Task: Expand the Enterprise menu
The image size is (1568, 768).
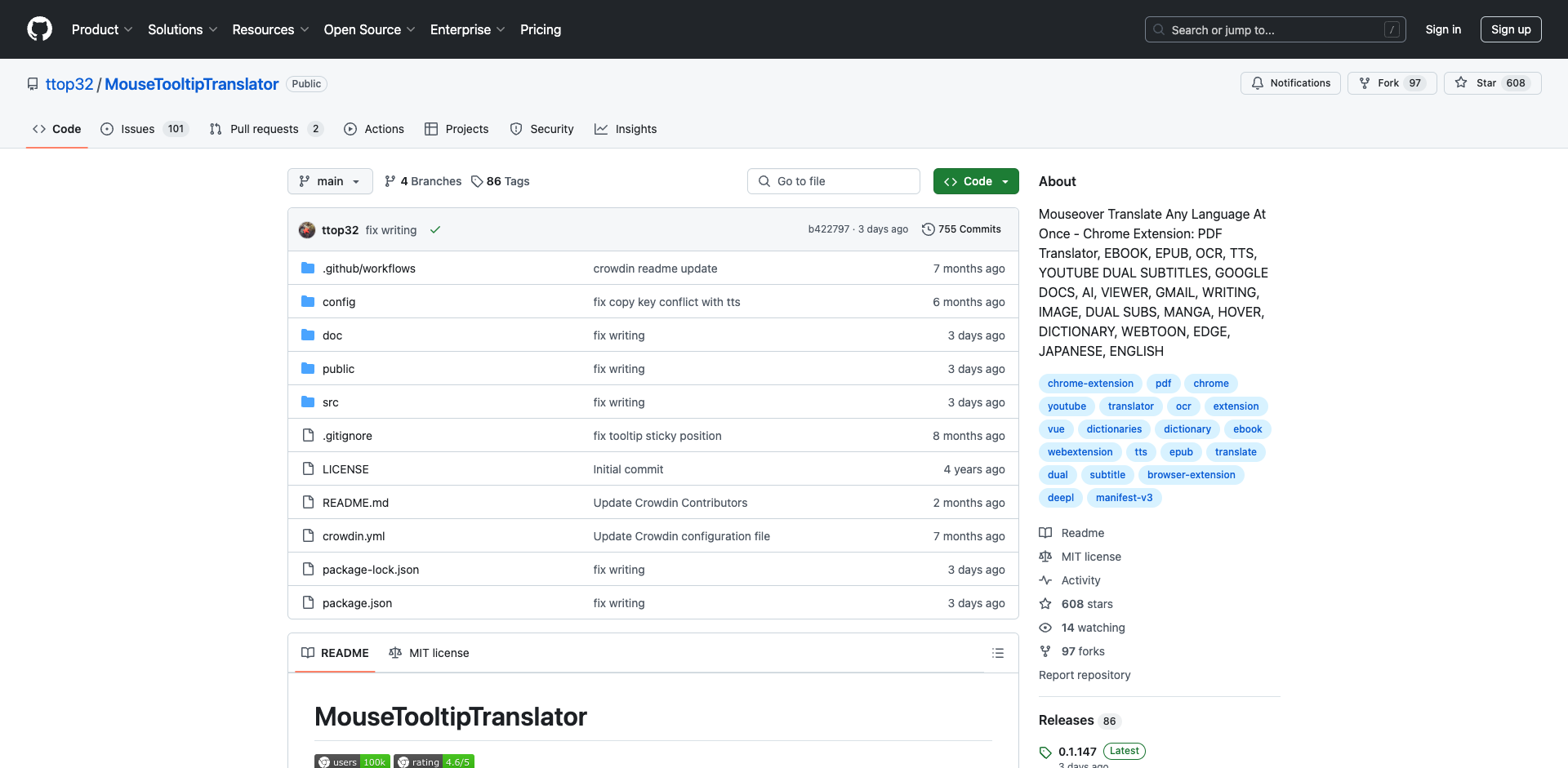Action: coord(467,29)
